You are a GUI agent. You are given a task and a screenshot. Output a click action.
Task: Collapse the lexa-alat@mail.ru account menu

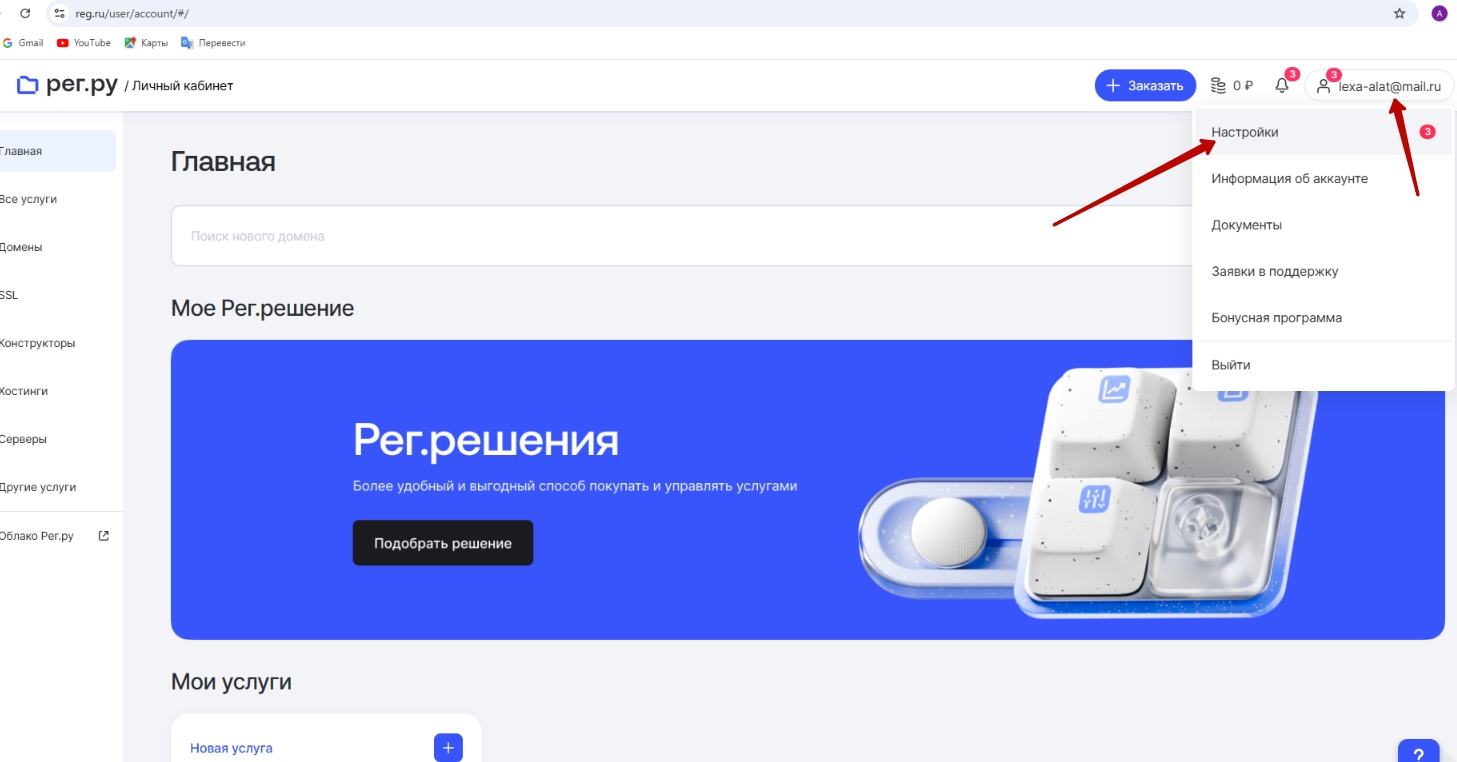tap(1379, 86)
